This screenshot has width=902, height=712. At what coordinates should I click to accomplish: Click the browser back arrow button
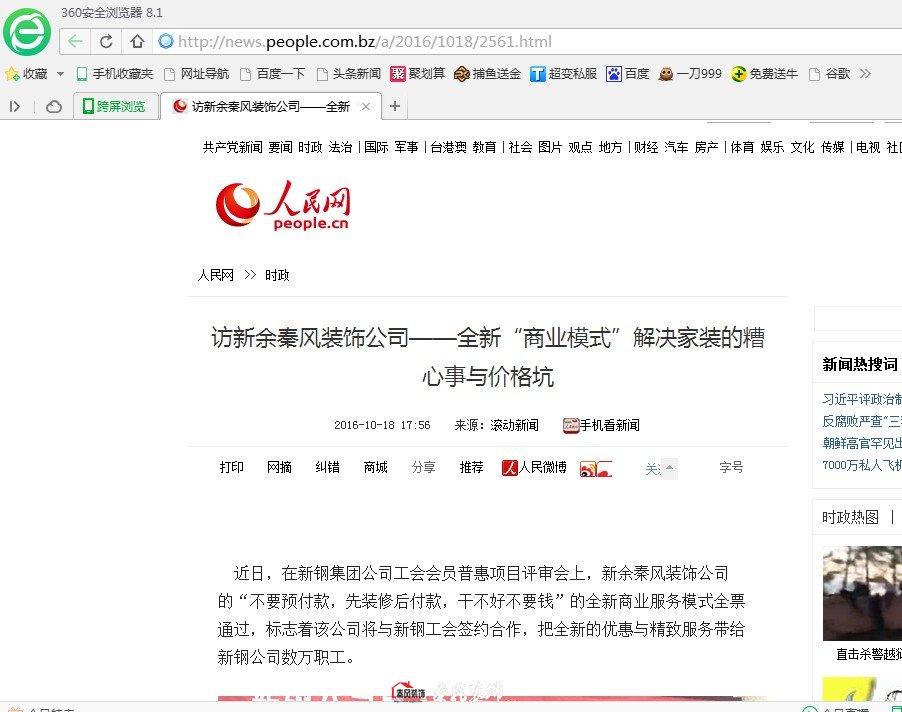pyautogui.click(x=76, y=42)
